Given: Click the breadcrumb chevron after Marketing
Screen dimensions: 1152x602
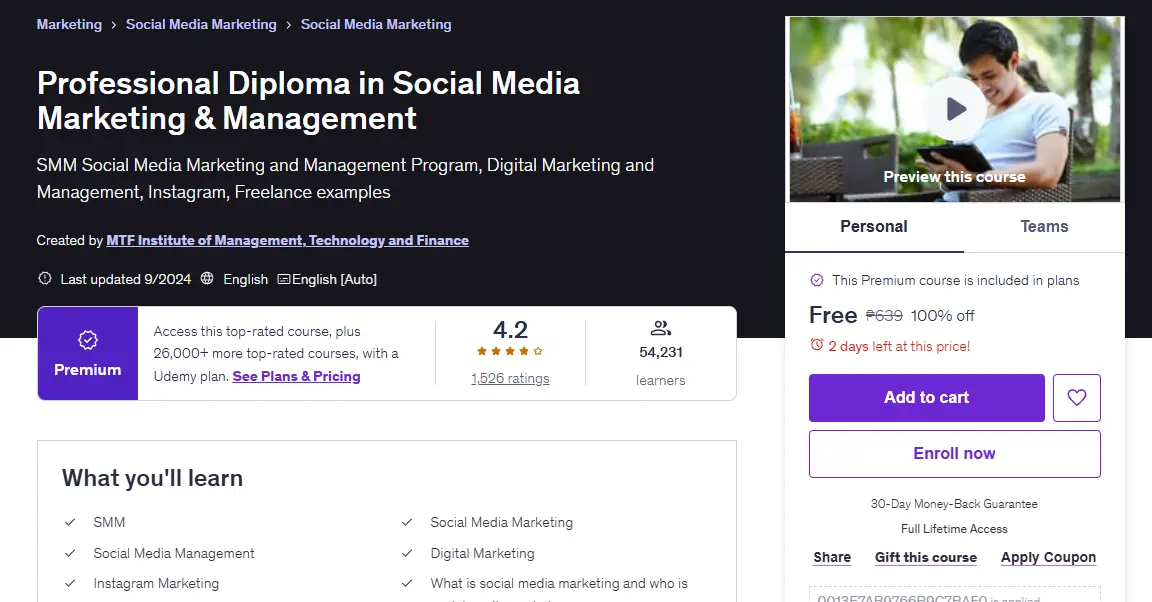Looking at the screenshot, I should pyautogui.click(x=114, y=25).
